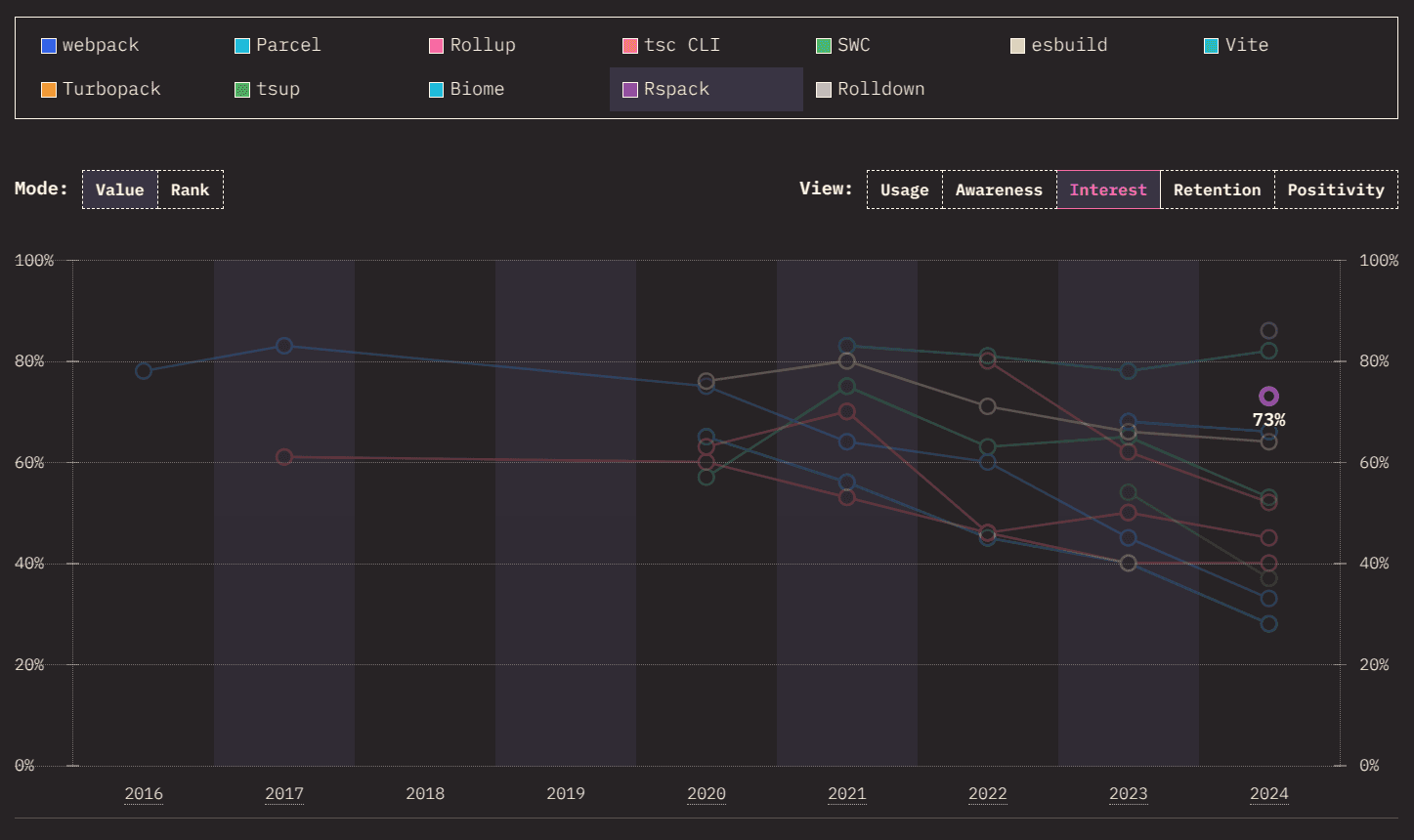Image resolution: width=1414 pixels, height=840 pixels.
Task: Switch view to Usage
Action: tap(904, 189)
